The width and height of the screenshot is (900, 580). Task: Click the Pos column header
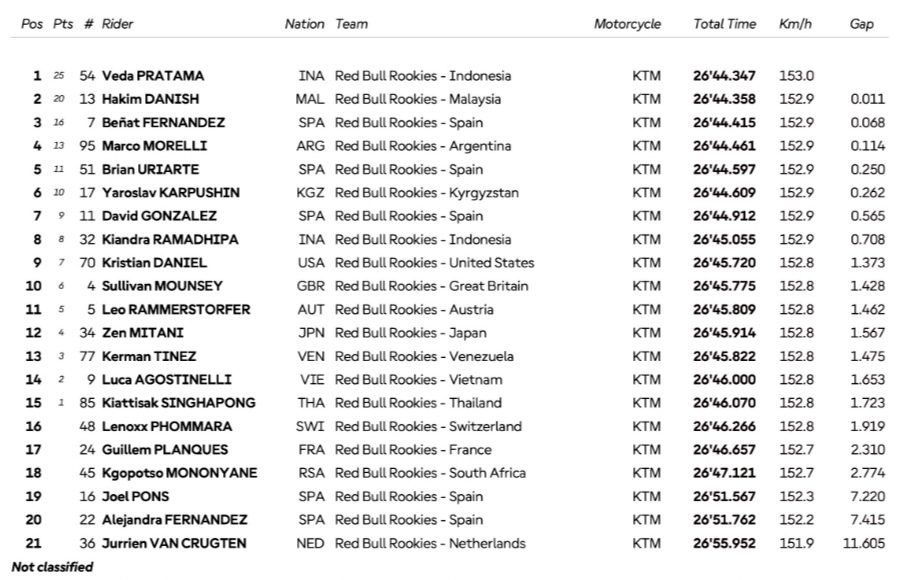[x=32, y=24]
